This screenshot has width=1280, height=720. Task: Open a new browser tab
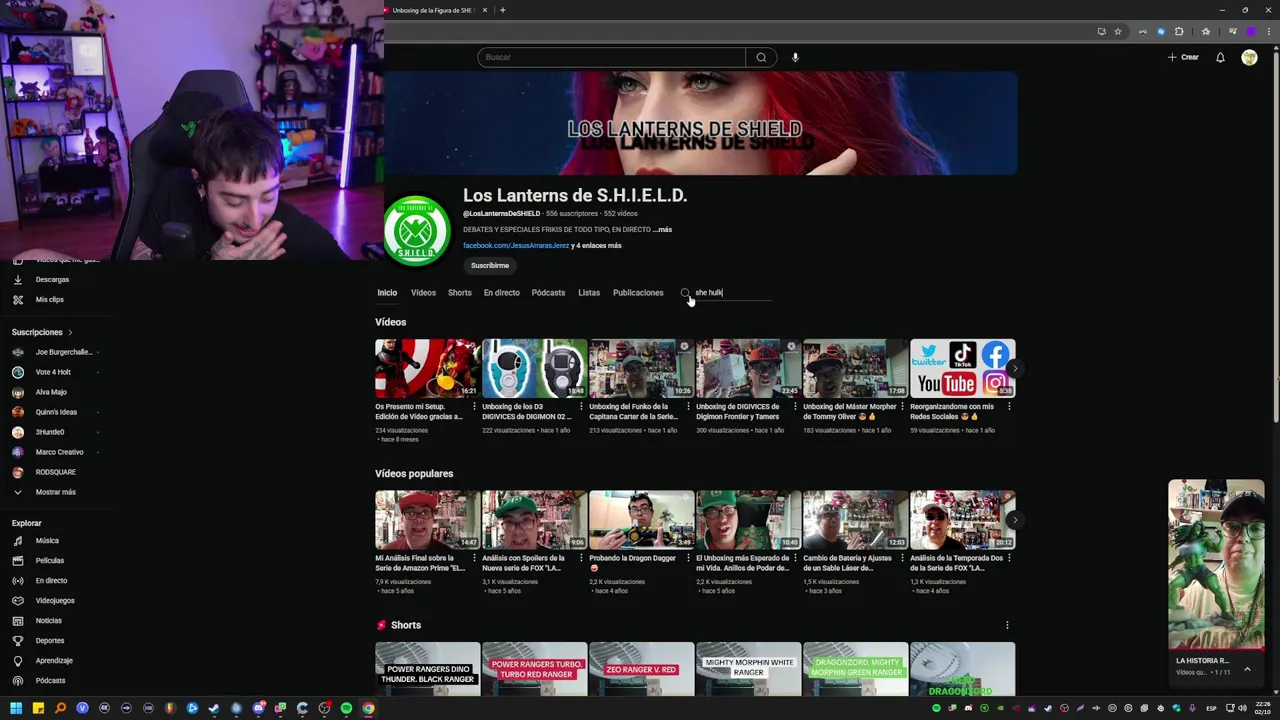click(x=502, y=10)
